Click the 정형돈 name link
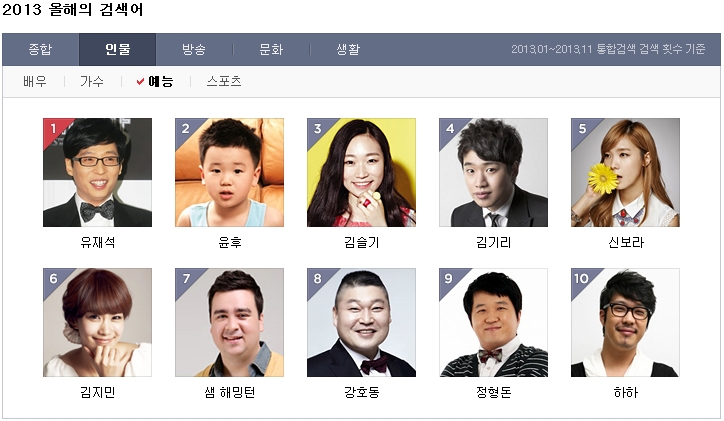 494,392
